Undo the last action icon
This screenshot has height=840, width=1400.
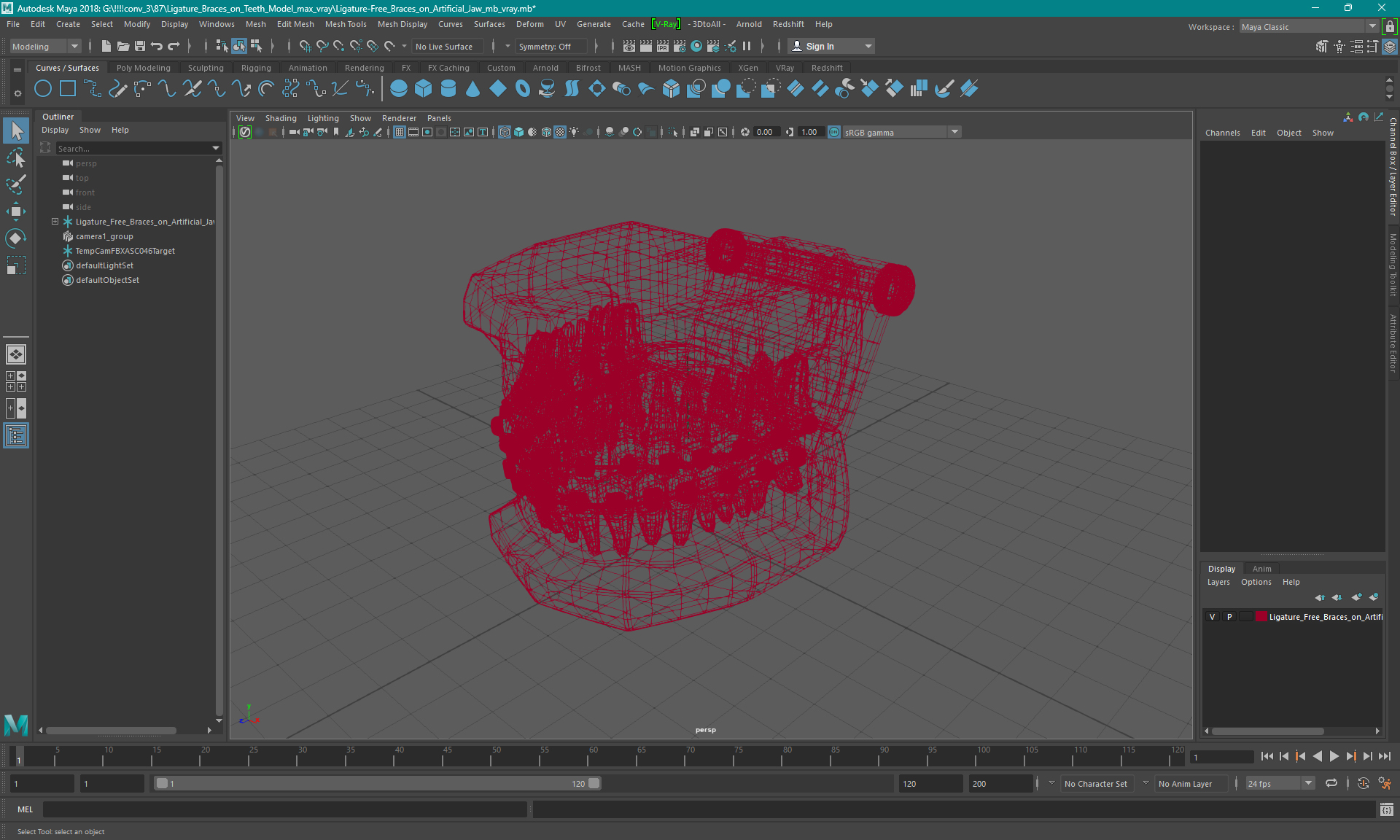(157, 46)
